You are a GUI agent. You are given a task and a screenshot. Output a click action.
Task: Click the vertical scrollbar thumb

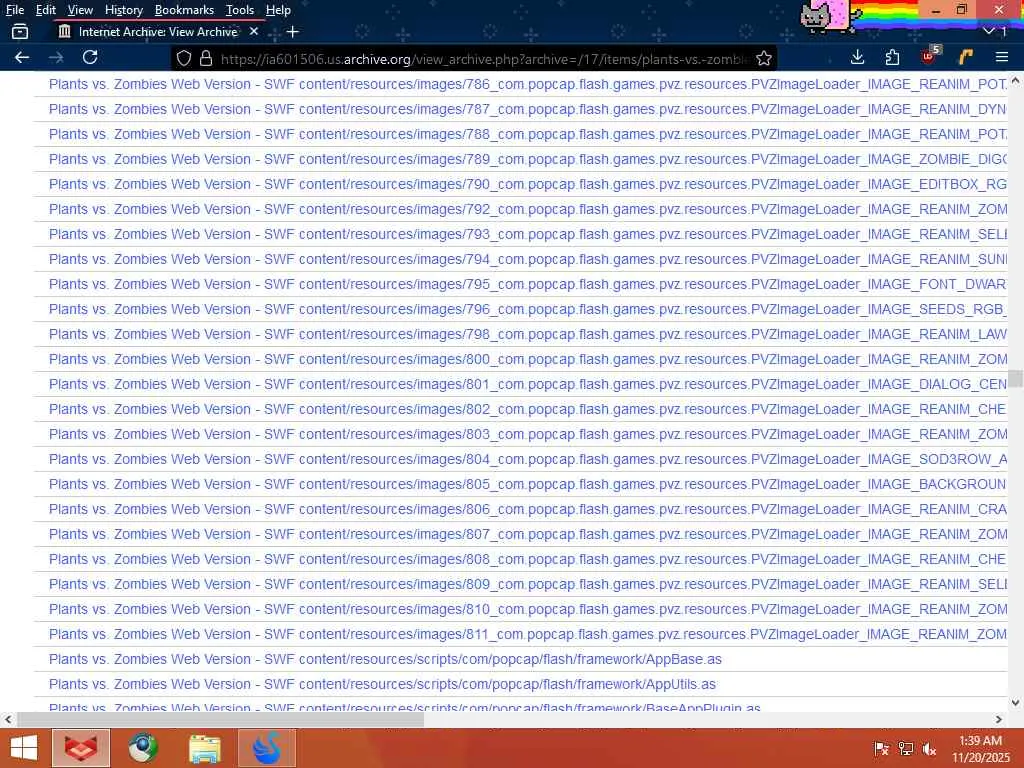point(1016,379)
